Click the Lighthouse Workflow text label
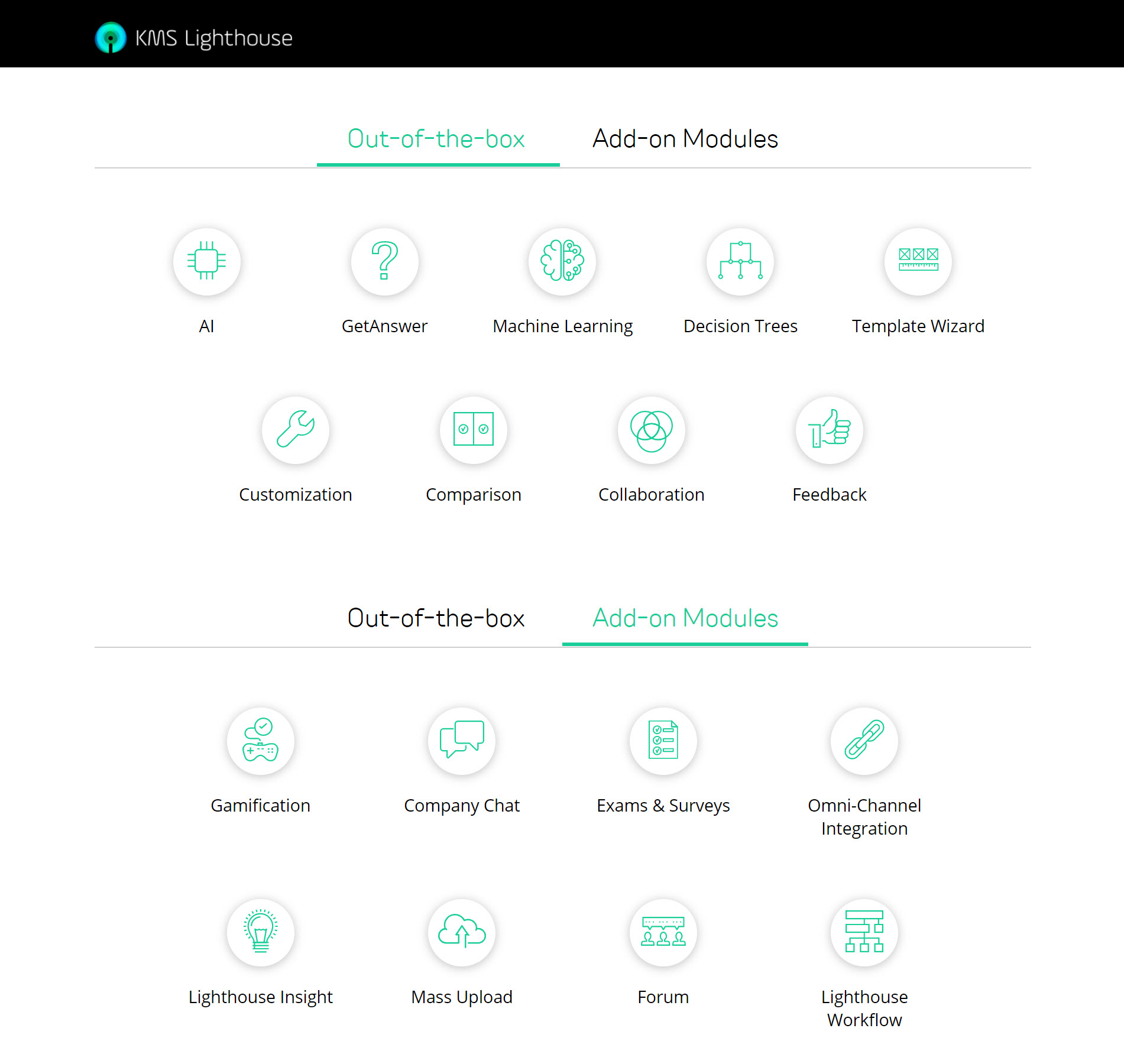1124x1064 pixels. [x=864, y=1008]
